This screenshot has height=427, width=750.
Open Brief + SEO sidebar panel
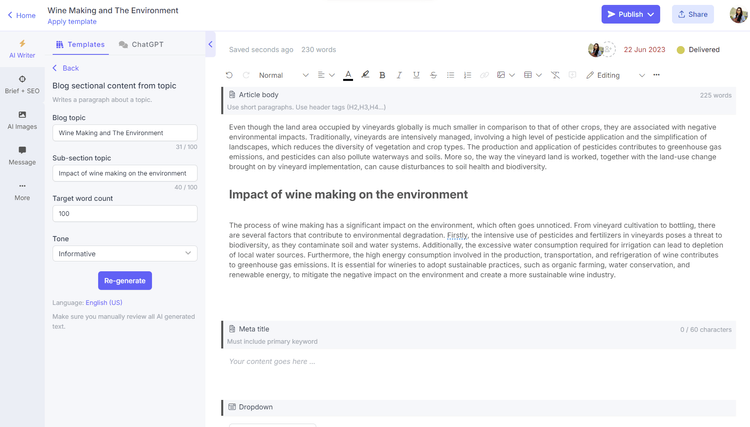click(x=22, y=85)
